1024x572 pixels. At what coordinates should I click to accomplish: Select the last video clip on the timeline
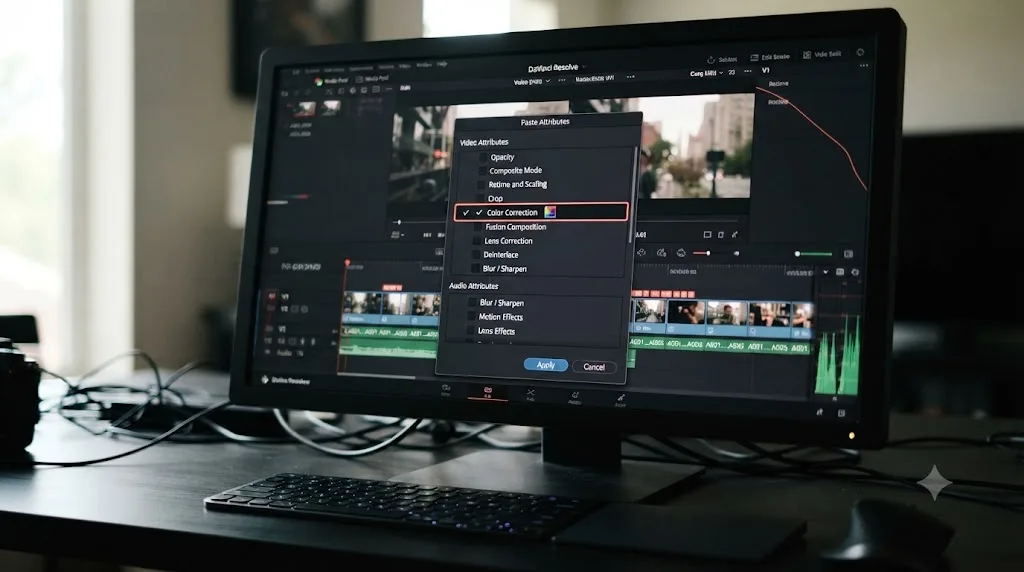802,320
